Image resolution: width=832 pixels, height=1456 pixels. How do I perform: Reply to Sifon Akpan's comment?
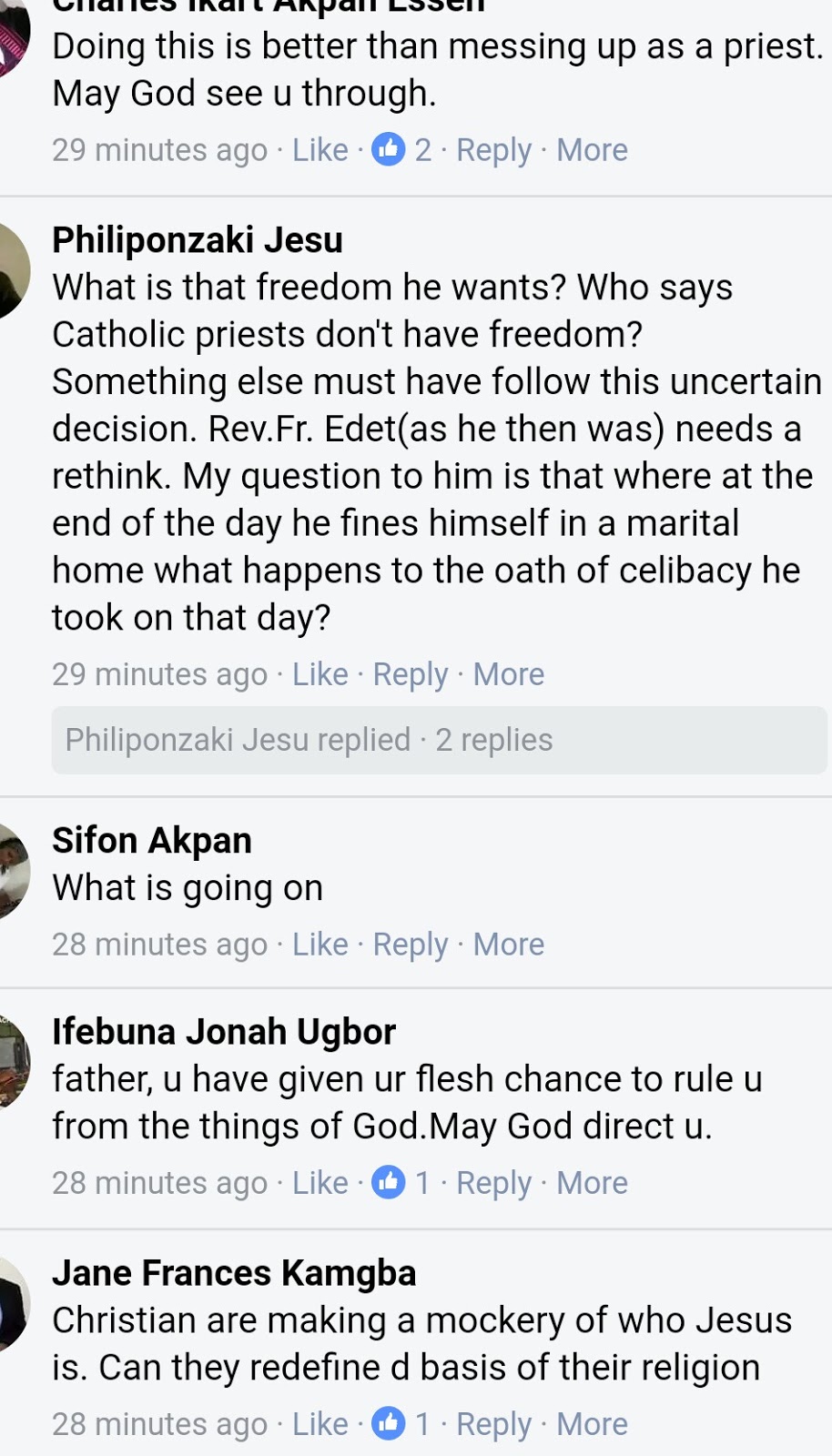coord(410,945)
